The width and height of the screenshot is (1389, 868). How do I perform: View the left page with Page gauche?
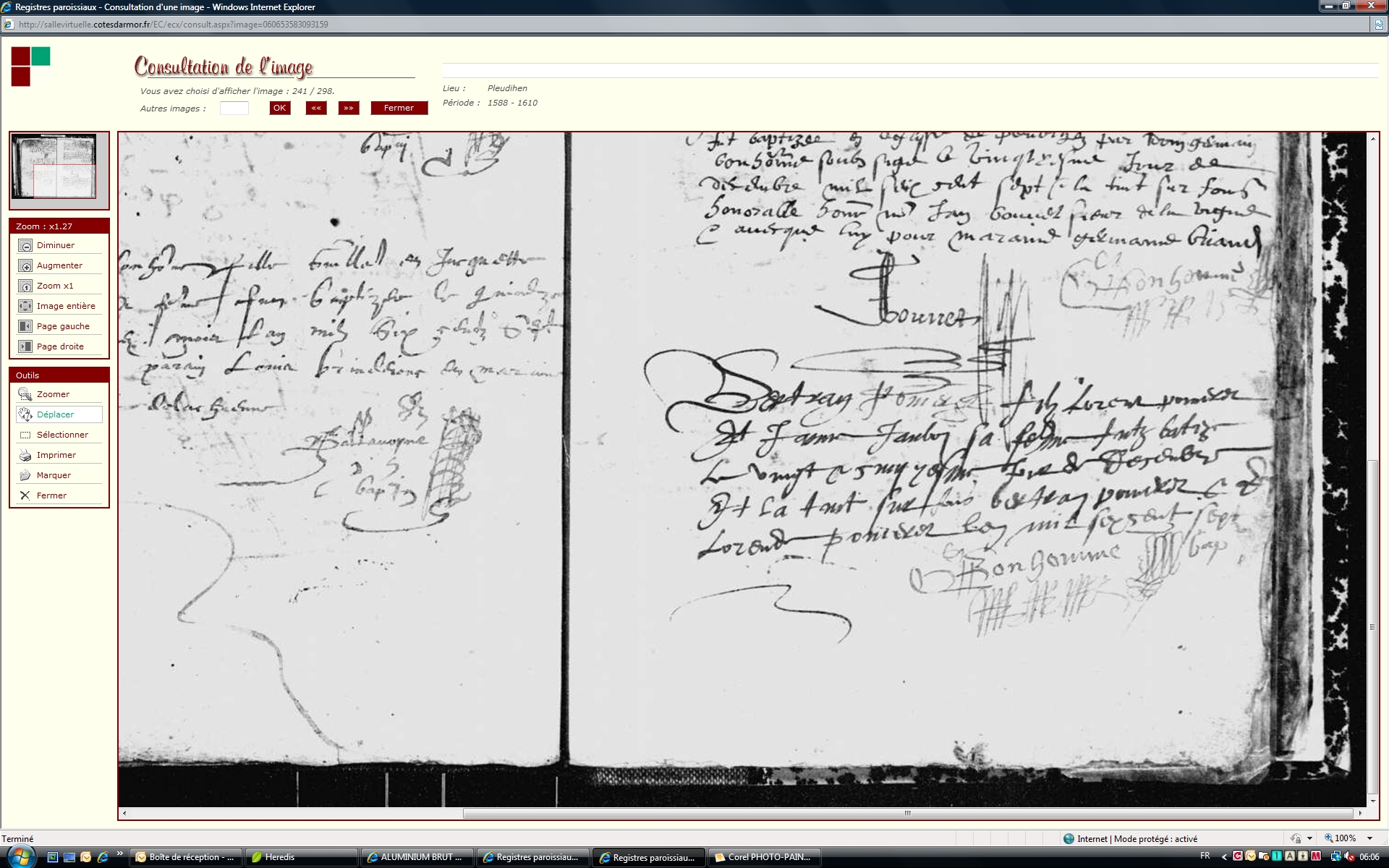pyautogui.click(x=25, y=327)
